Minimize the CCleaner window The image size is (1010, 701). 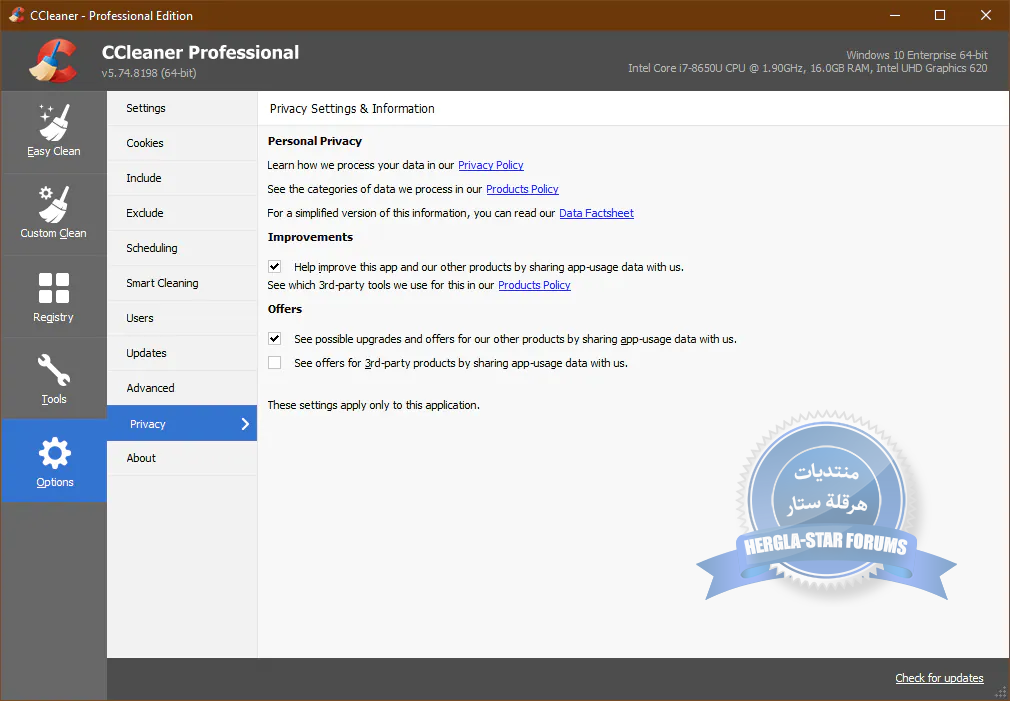point(895,15)
